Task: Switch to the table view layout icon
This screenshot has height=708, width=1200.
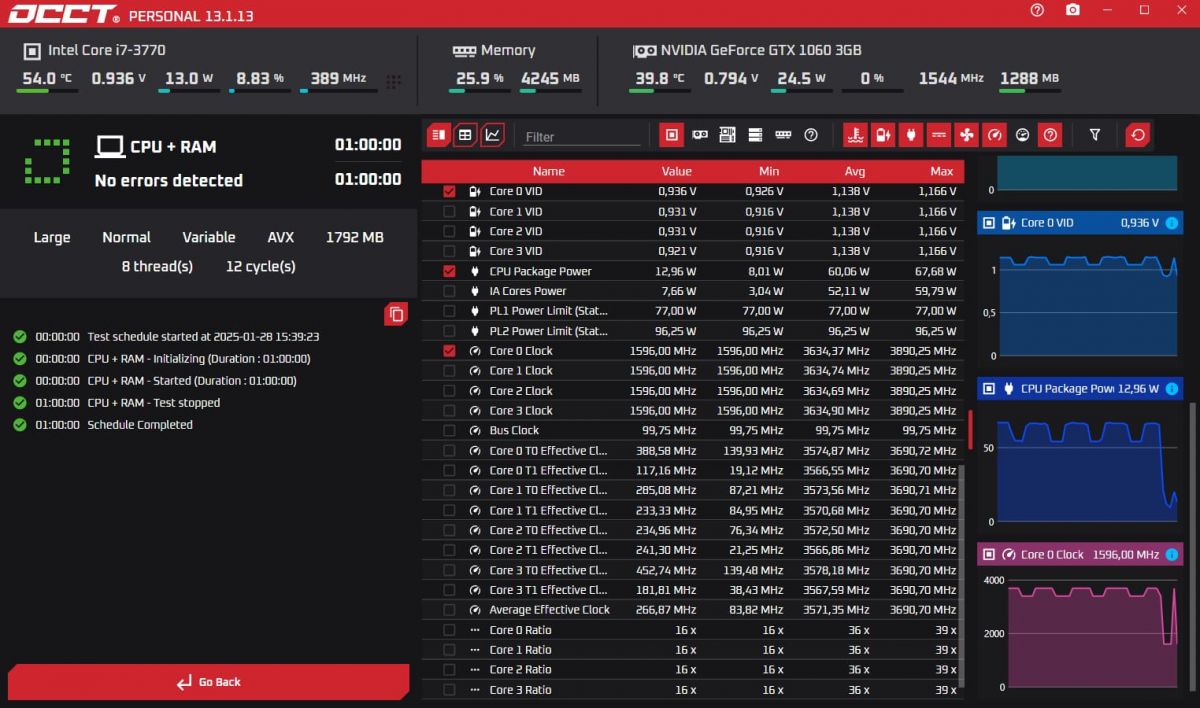Action: [x=465, y=135]
